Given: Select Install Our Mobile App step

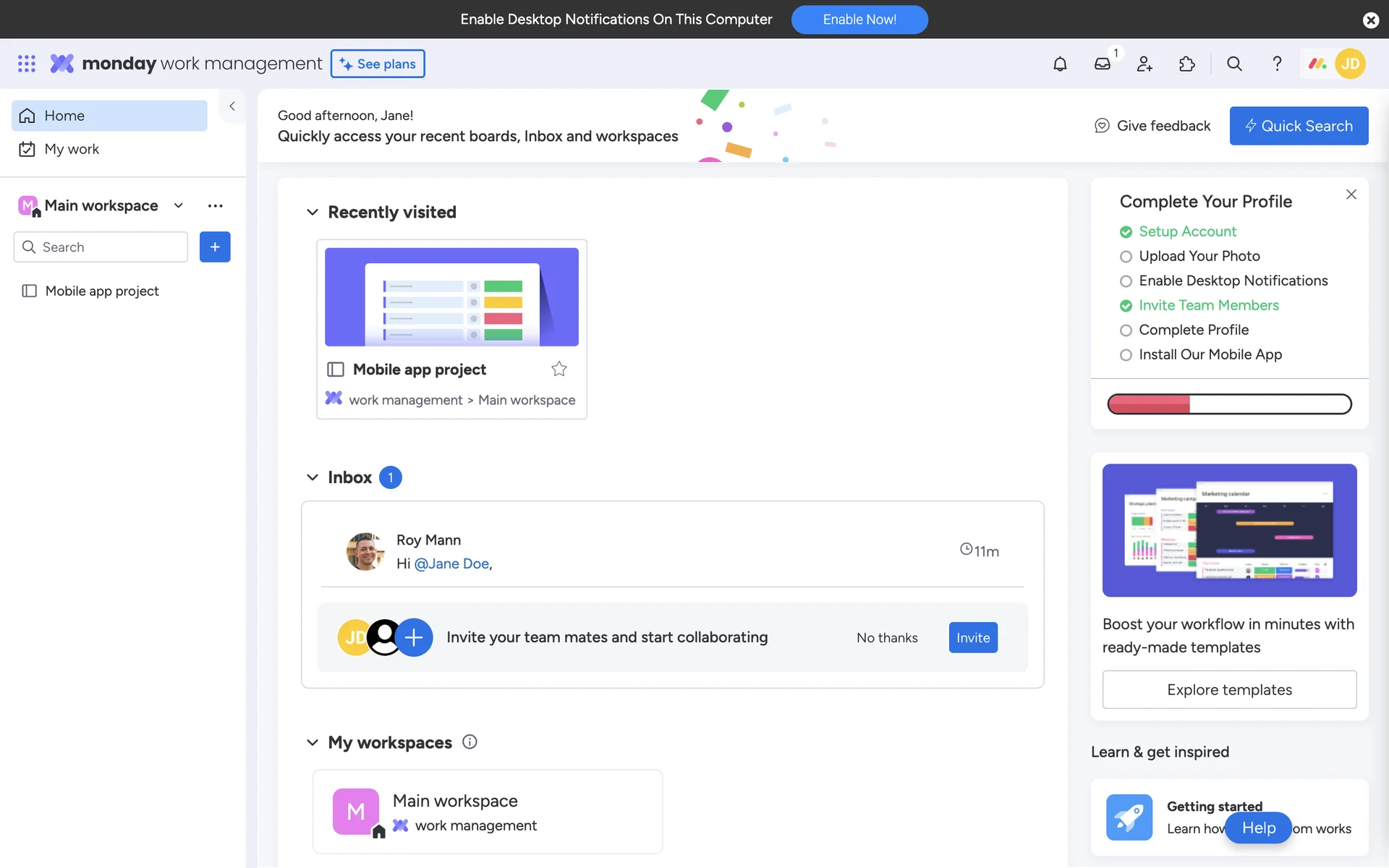Looking at the screenshot, I should coord(1210,354).
